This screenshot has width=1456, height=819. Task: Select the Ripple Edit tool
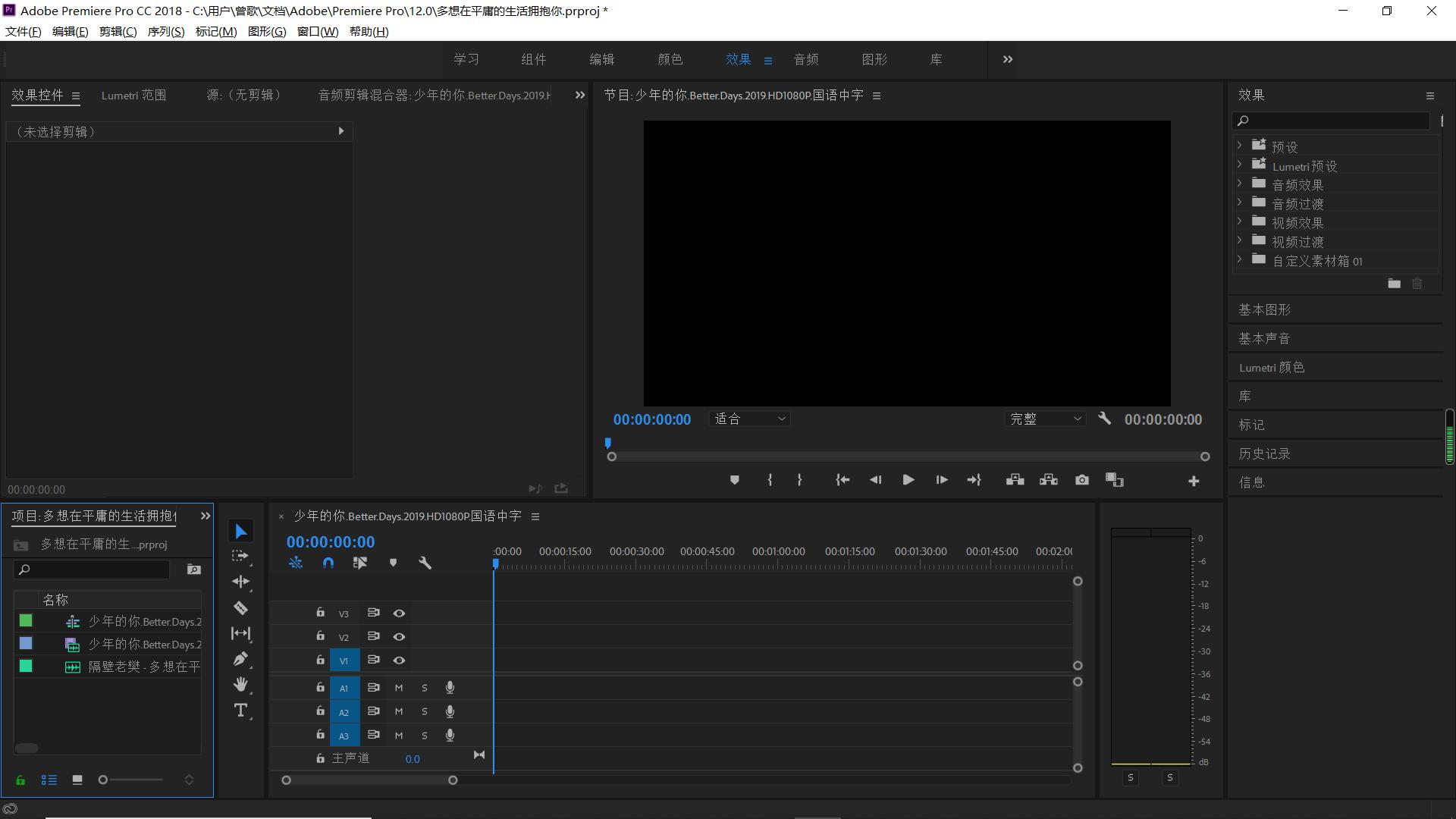(240, 582)
